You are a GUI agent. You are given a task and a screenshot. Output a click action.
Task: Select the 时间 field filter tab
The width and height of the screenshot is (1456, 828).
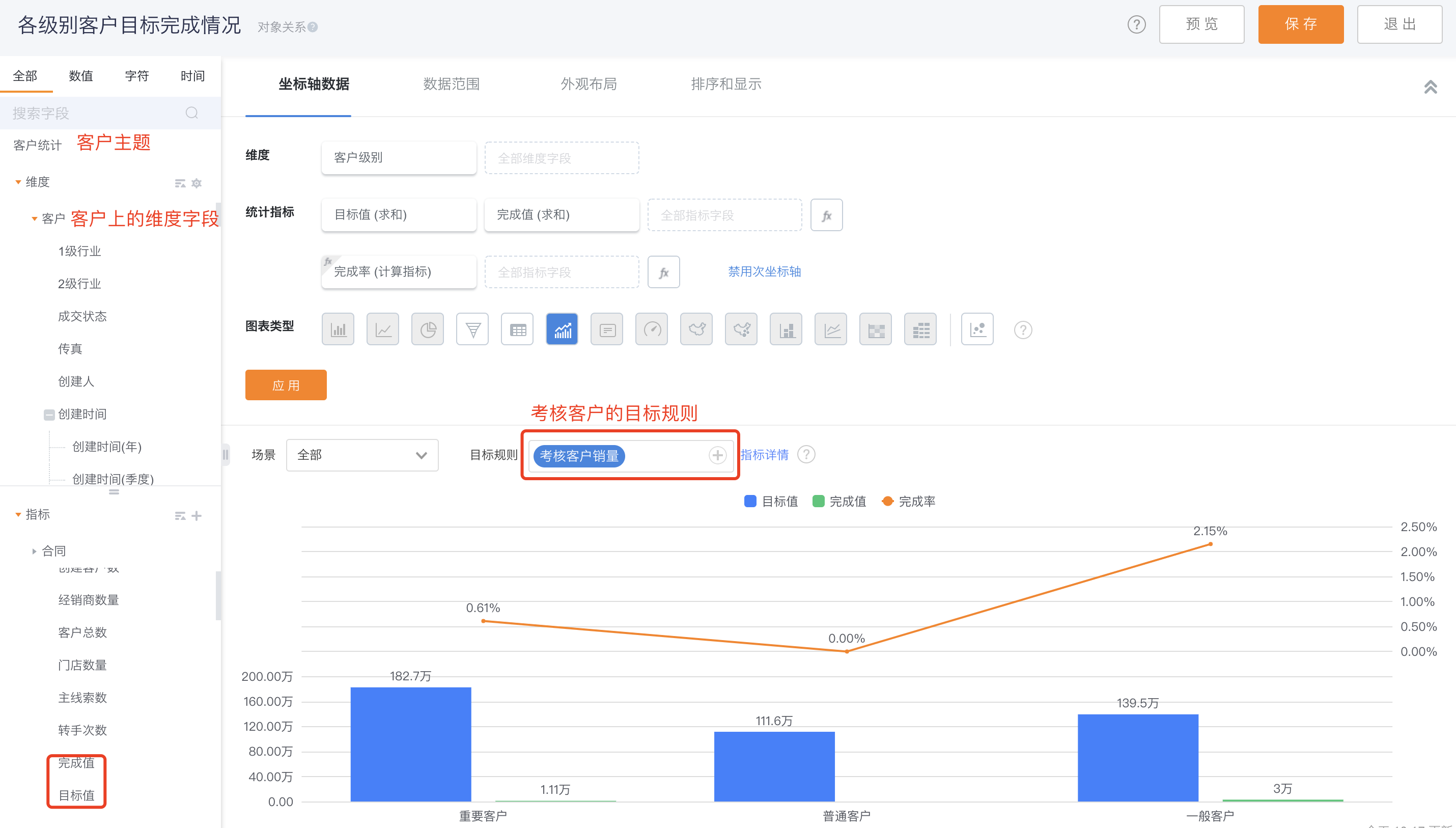(x=193, y=76)
